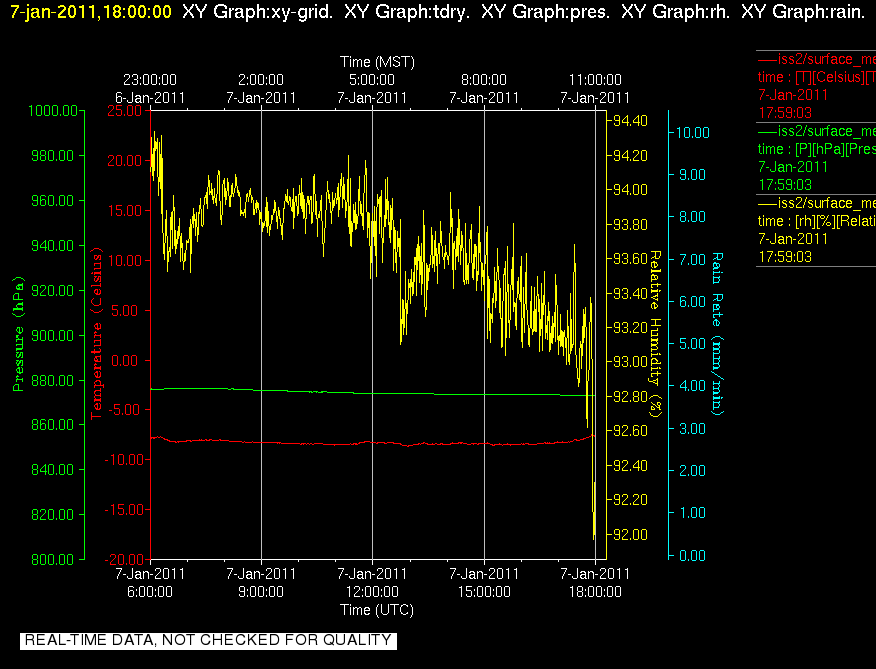Click the Rain Rate (mm/min) axis title
876x669 pixels.
tap(717, 334)
